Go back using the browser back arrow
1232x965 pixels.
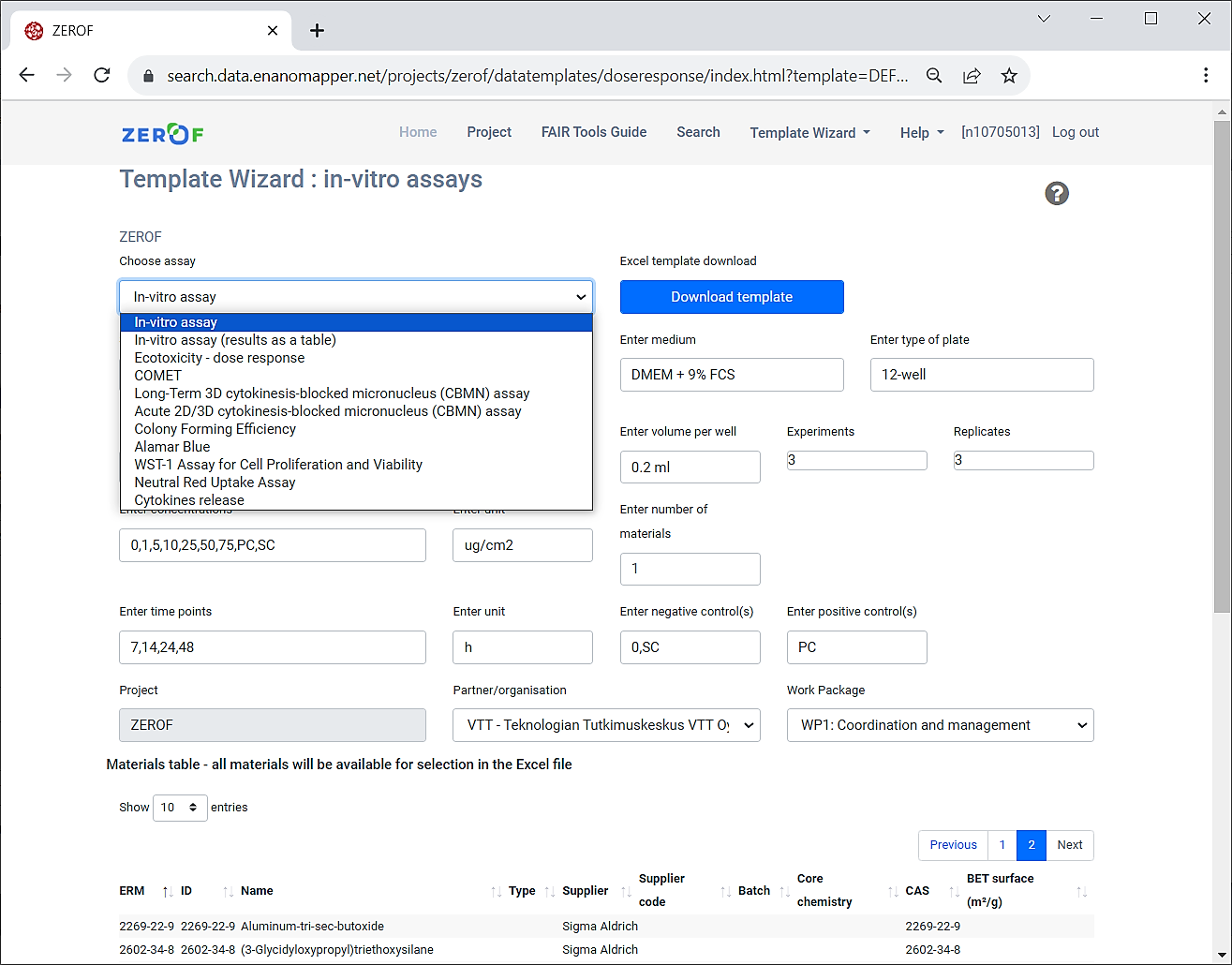27,76
